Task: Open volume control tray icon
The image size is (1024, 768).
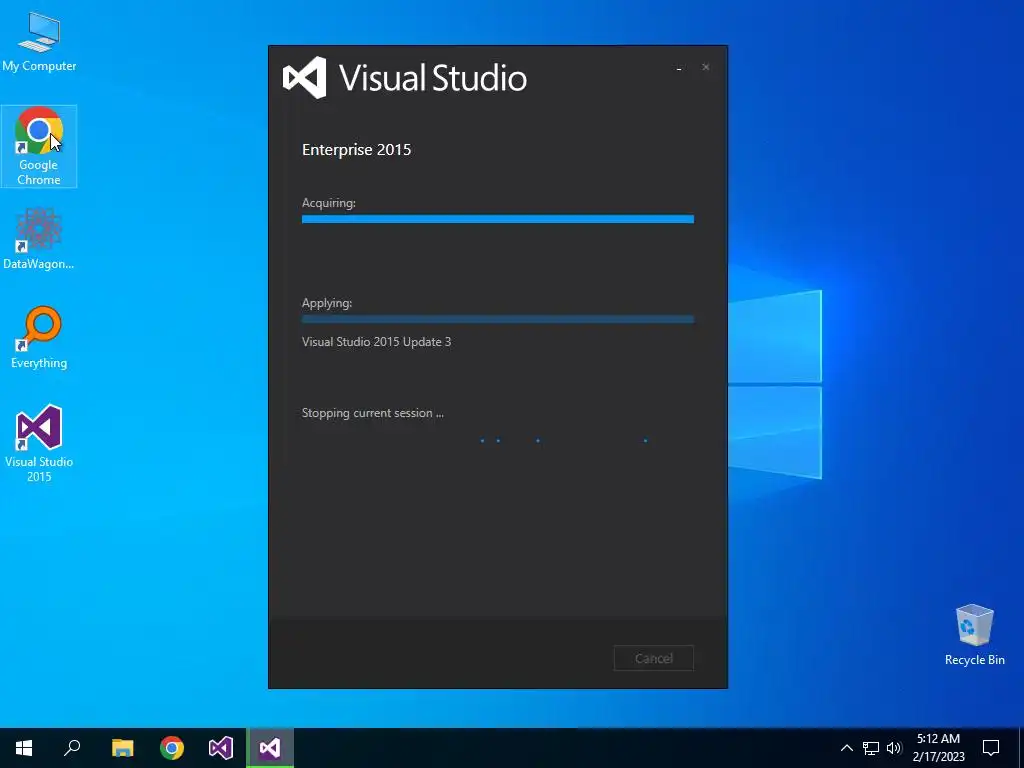Action: click(x=894, y=748)
